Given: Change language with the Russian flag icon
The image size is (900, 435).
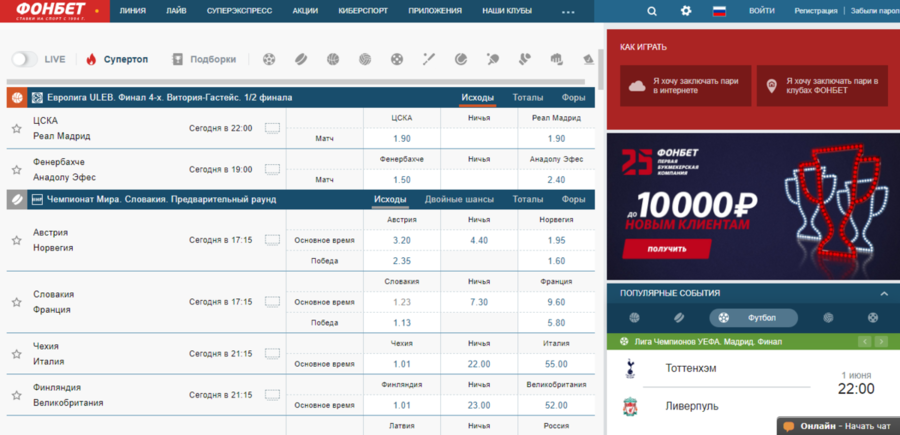Looking at the screenshot, I should coord(718,11).
